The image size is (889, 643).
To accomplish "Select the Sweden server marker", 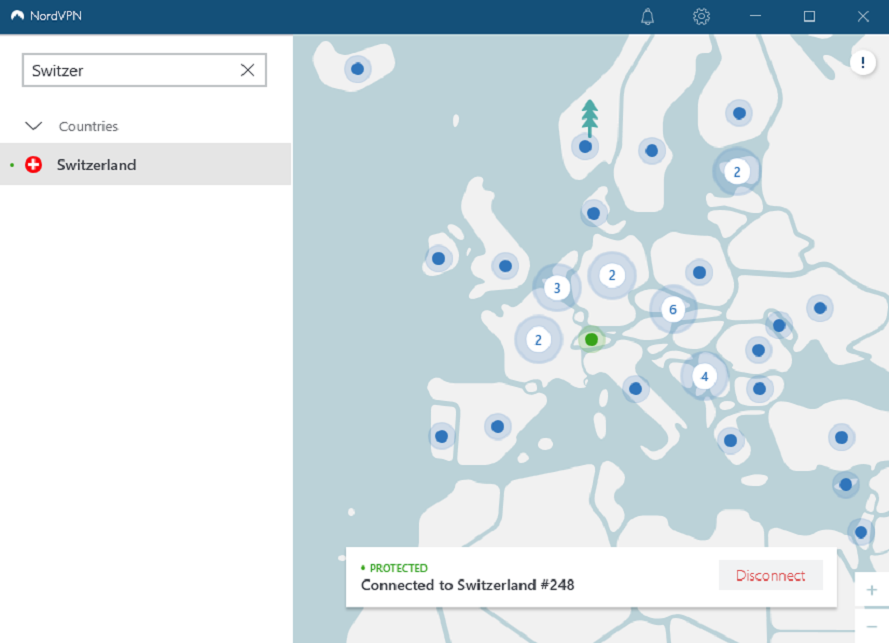I will point(651,151).
